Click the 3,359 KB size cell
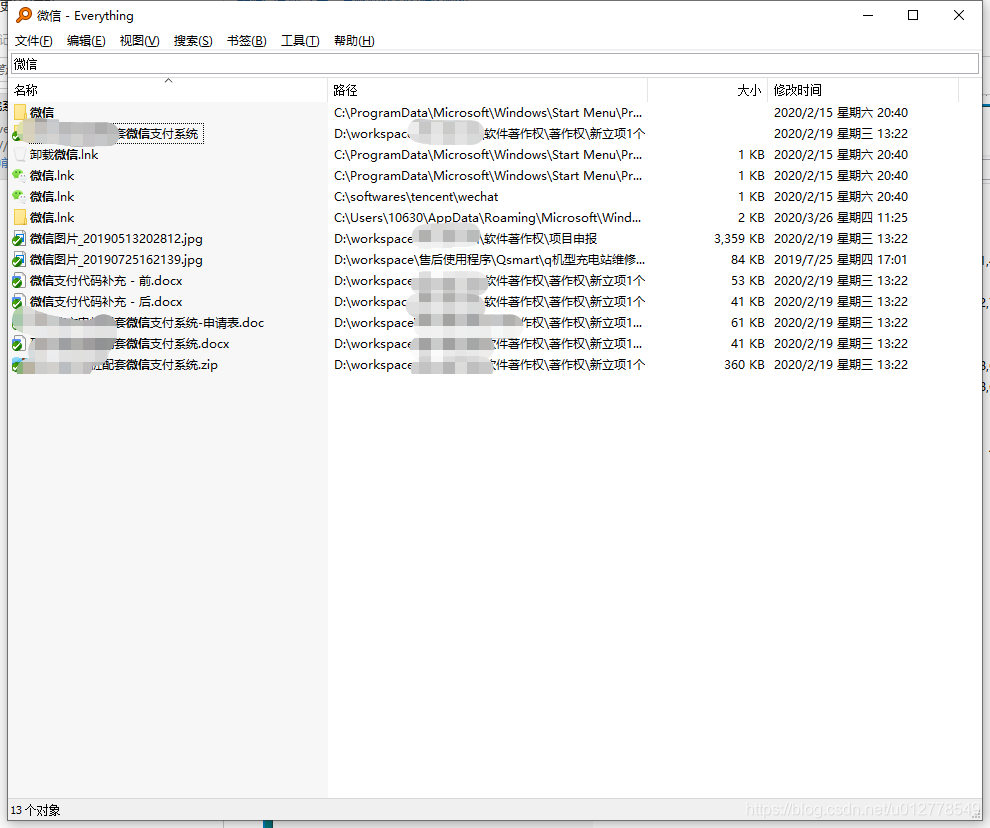990x828 pixels. 739,239
